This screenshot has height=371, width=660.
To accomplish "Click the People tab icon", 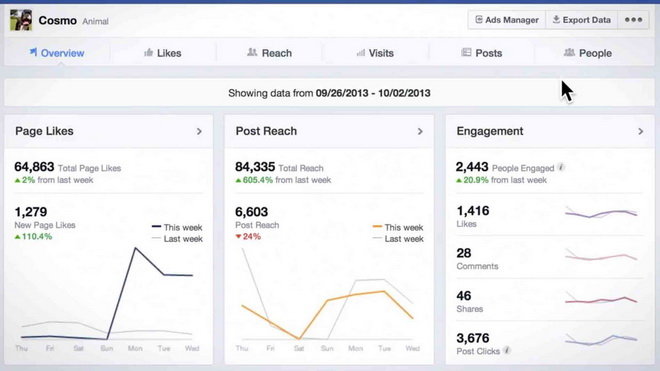I will click(x=569, y=52).
